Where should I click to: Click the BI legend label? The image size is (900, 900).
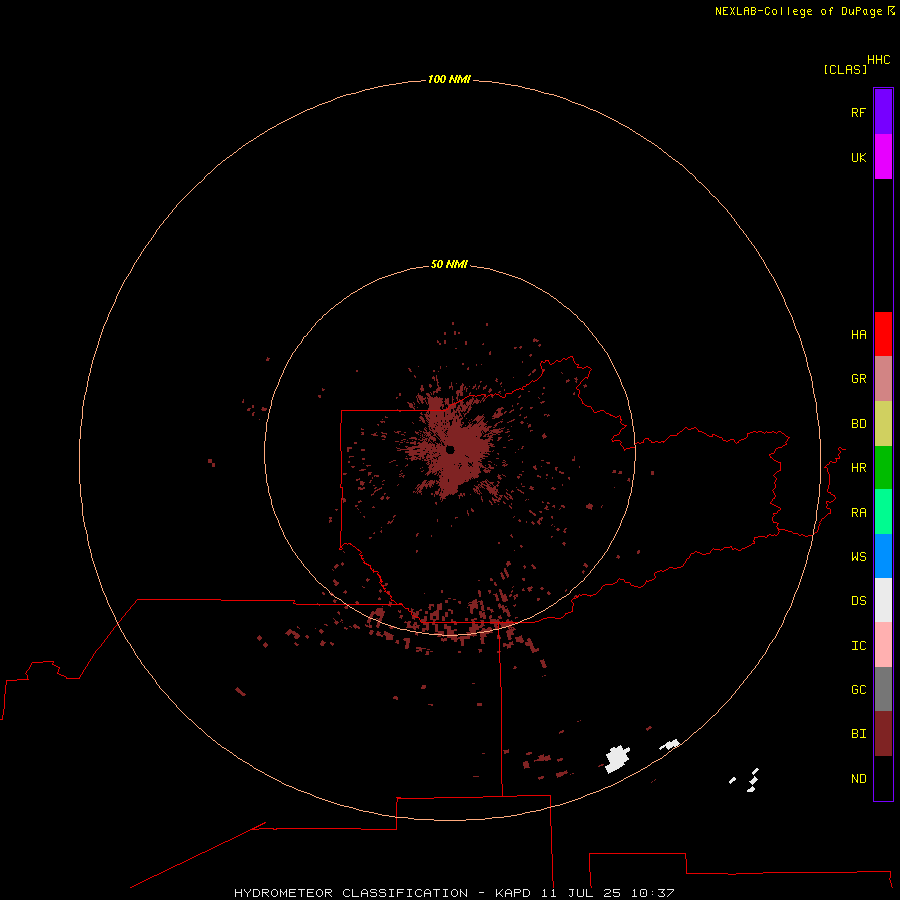pyautogui.click(x=858, y=734)
